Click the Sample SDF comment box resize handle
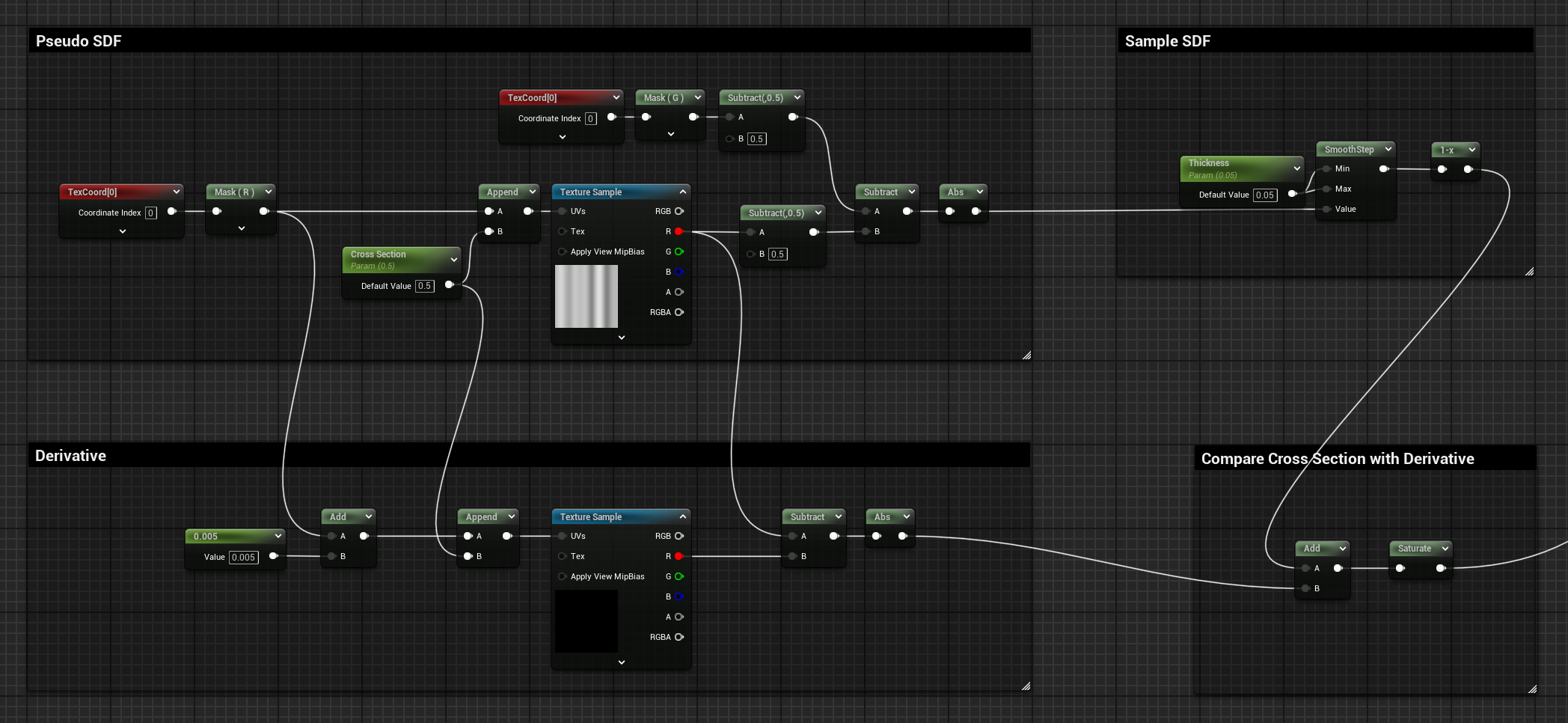Viewport: 1568px width, 723px height. coord(1529,272)
